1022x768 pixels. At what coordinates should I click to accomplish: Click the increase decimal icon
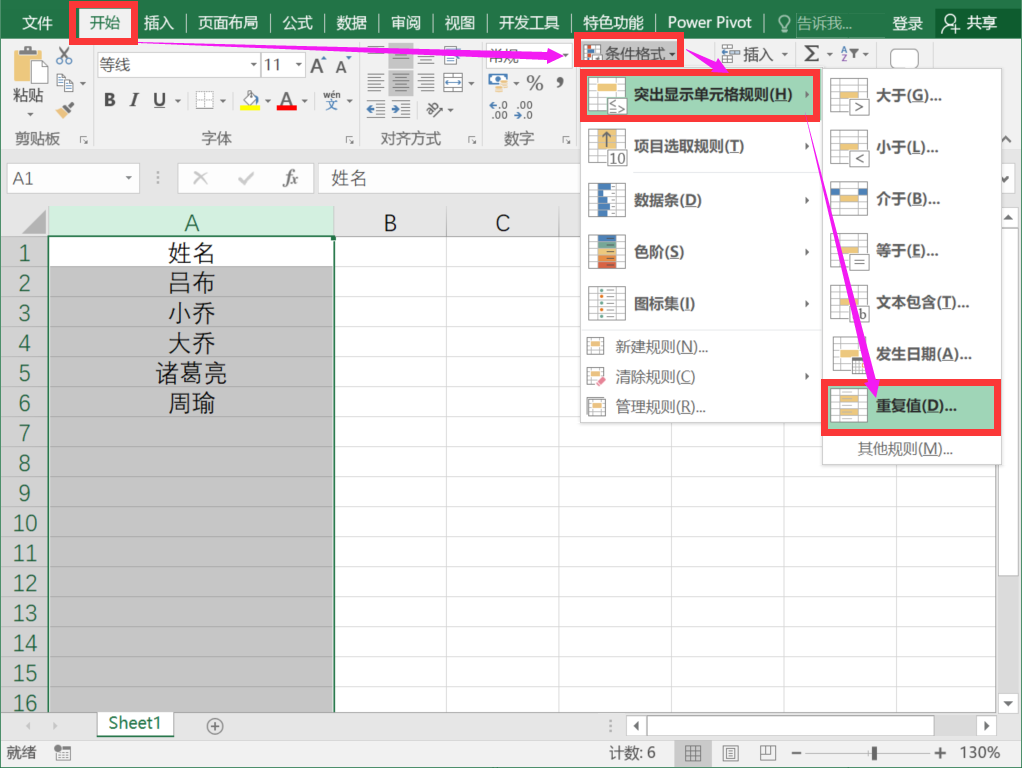pos(499,110)
